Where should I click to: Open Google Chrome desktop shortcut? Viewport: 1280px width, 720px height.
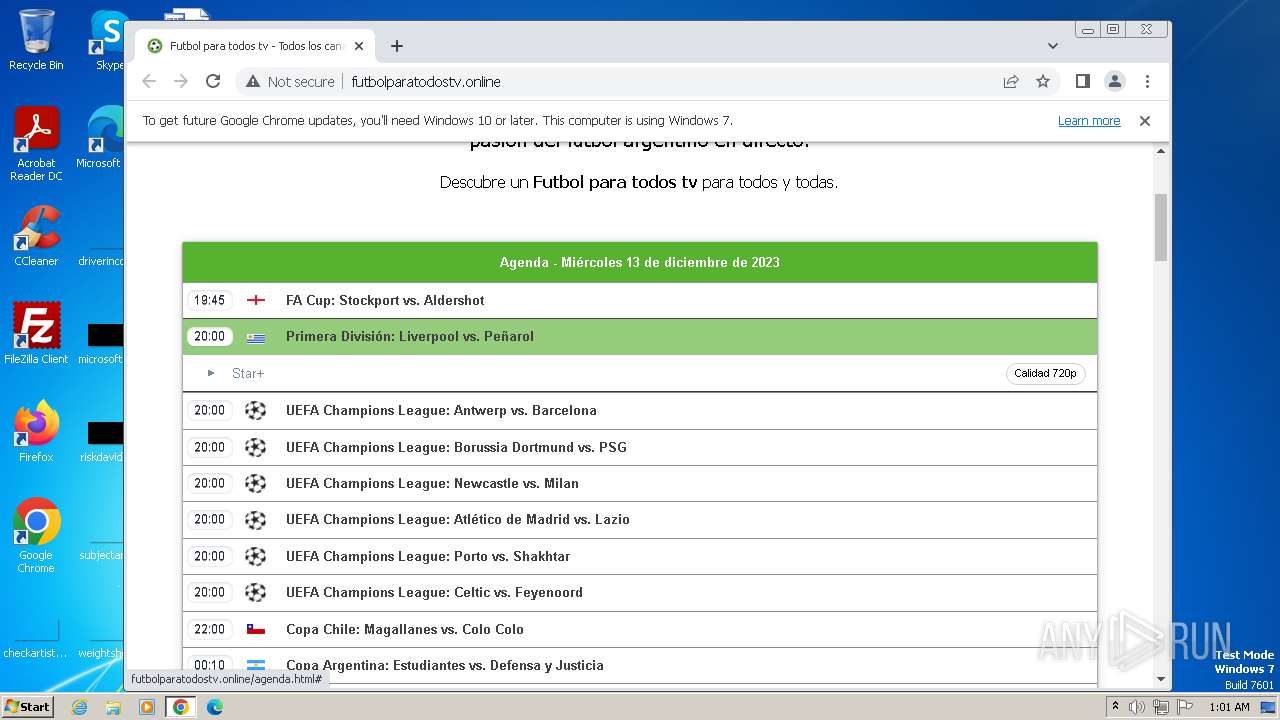[x=36, y=535]
